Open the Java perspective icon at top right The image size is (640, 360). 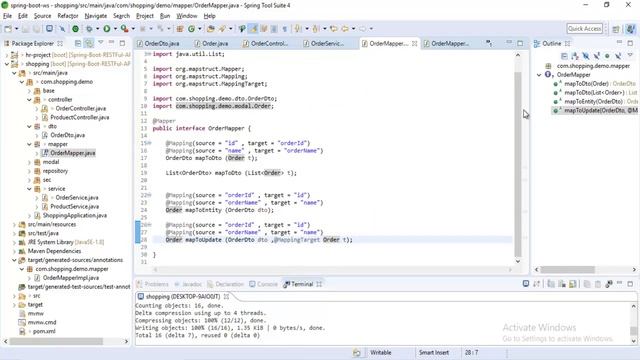631,29
